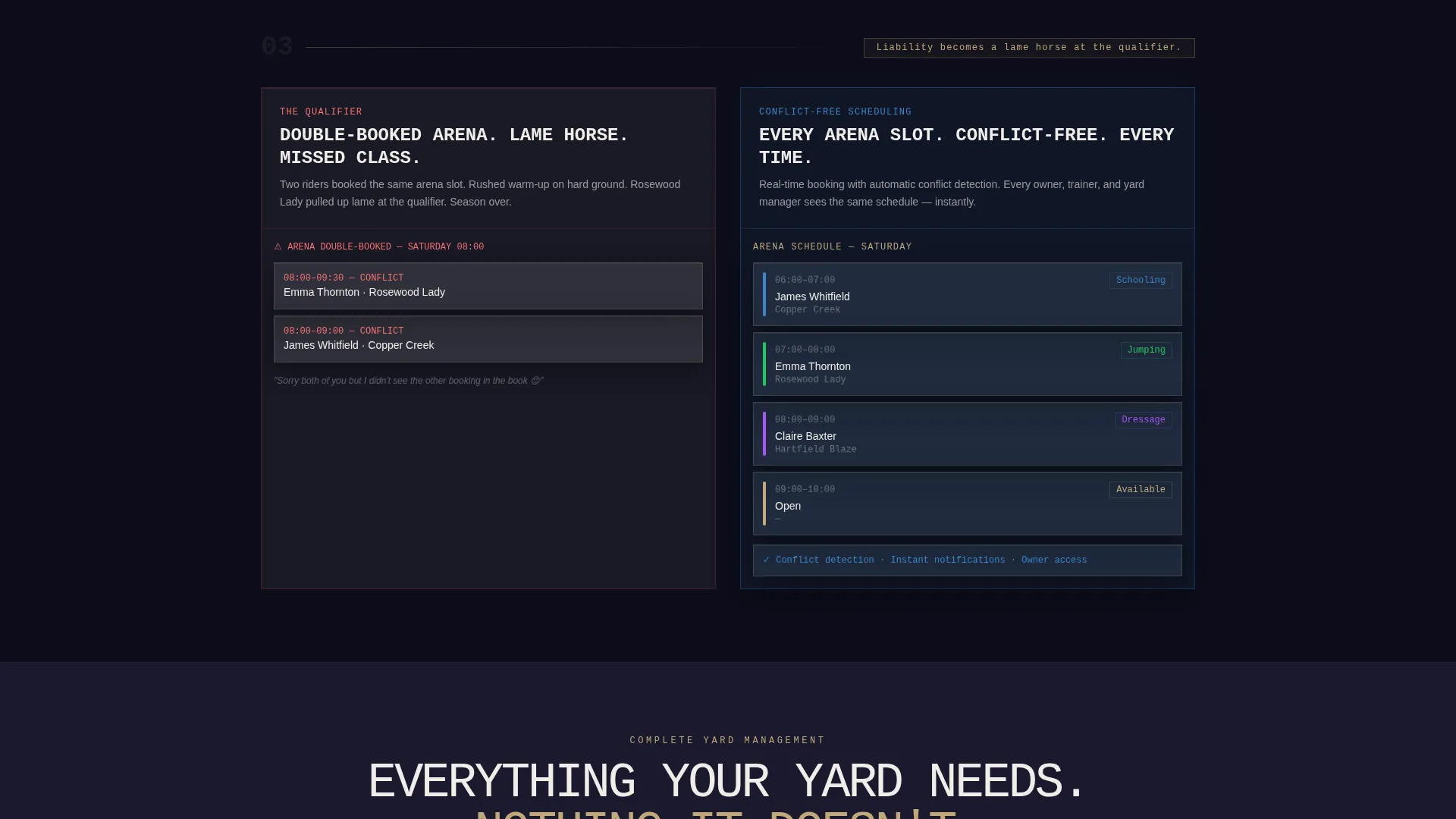The height and width of the screenshot is (819, 1456).
Task: Click the 'Instant notifications' feature text
Action: (947, 560)
